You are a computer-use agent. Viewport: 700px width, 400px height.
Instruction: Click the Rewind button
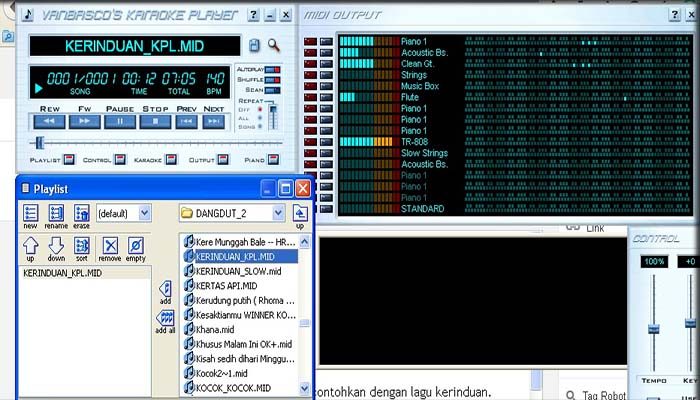[x=49, y=121]
